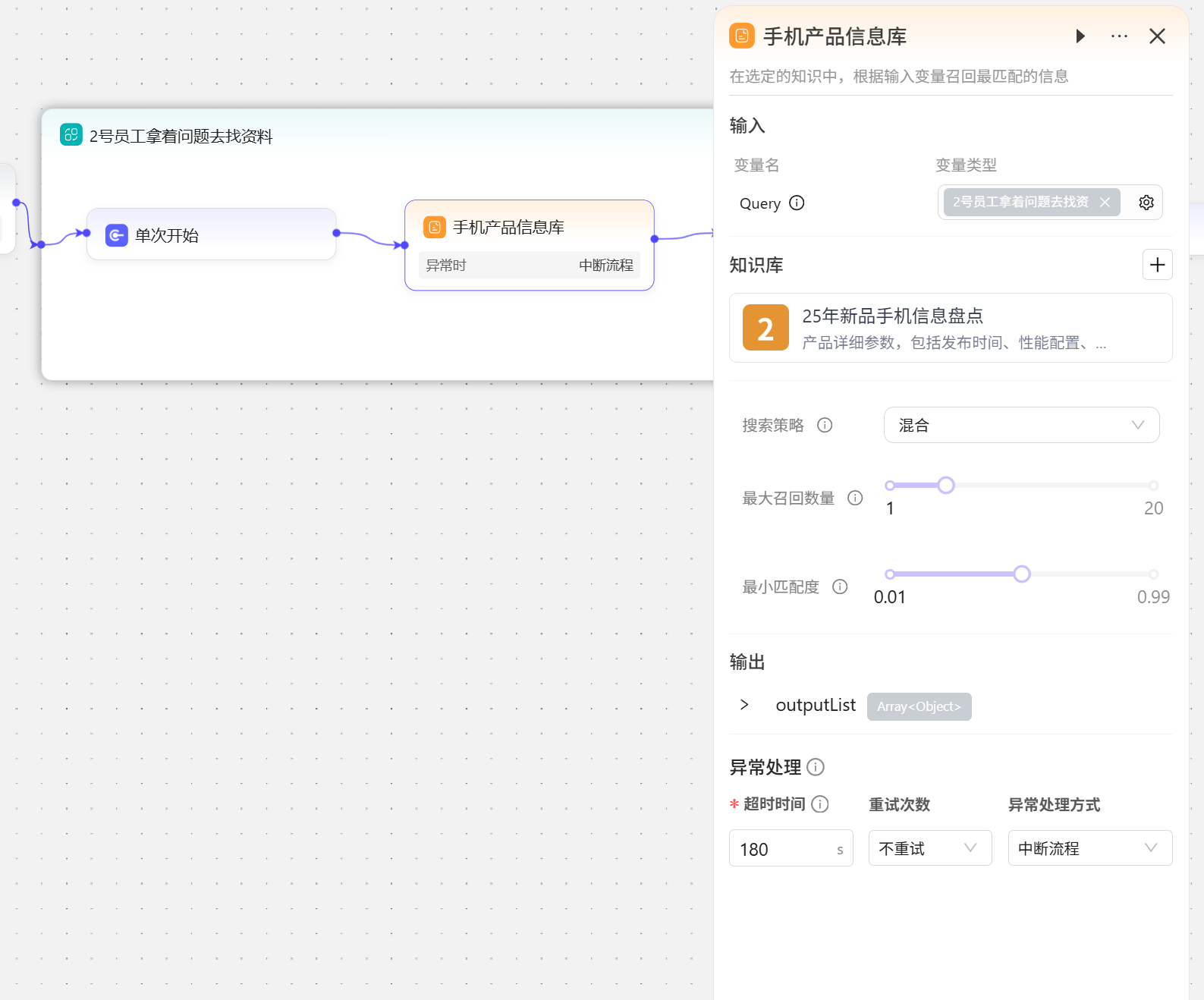1204x1000 pixels.
Task: Open the 异常处理方式 dropdown showing 中断流程
Action: [1089, 848]
